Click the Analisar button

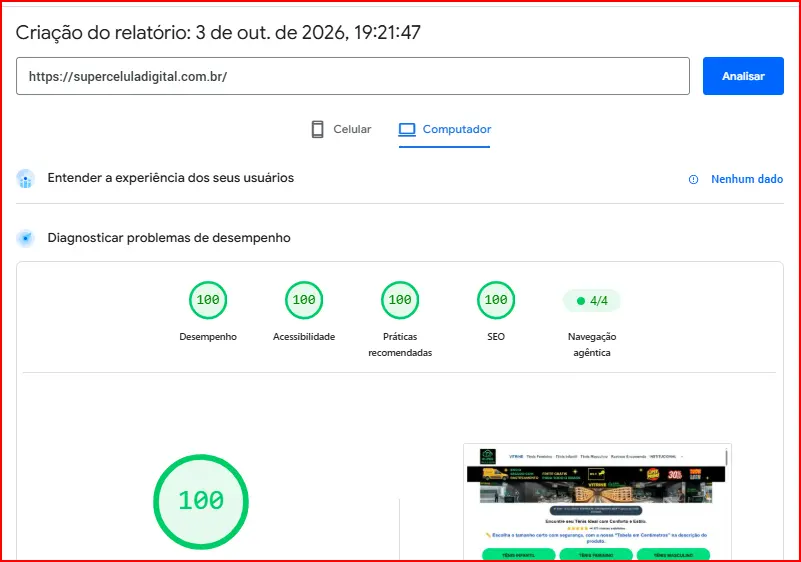coord(743,76)
